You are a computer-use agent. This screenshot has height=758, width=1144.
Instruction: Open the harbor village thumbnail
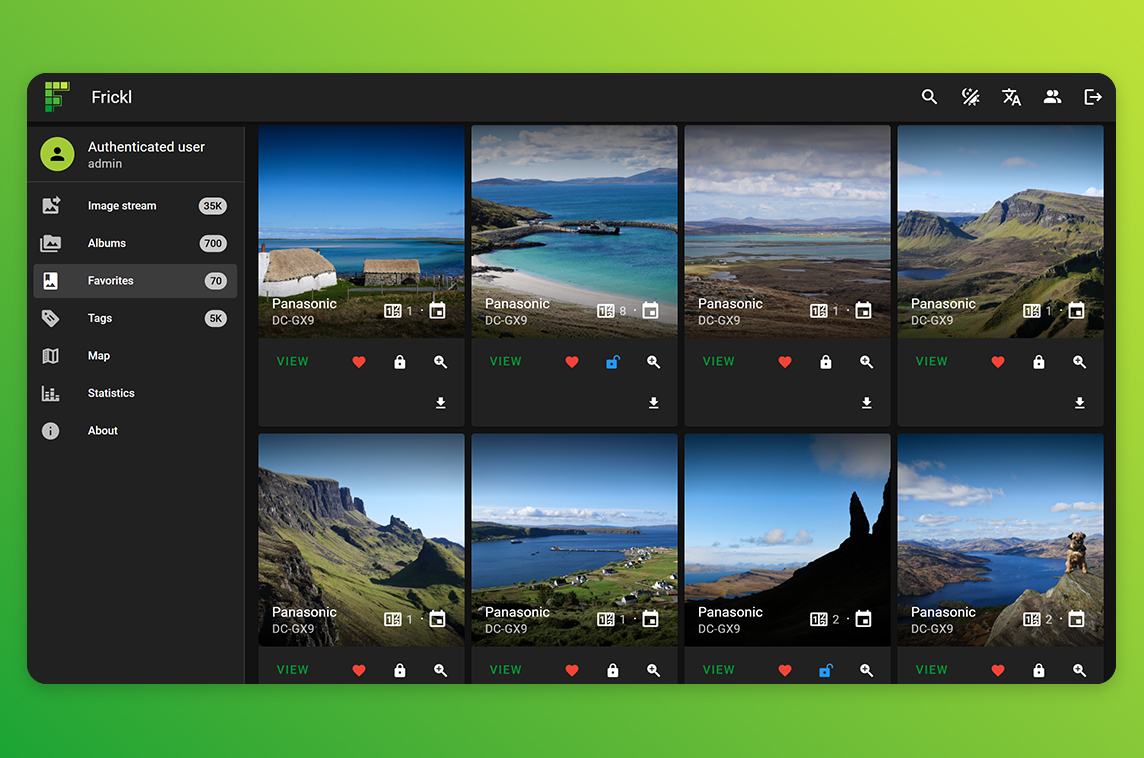[x=574, y=540]
